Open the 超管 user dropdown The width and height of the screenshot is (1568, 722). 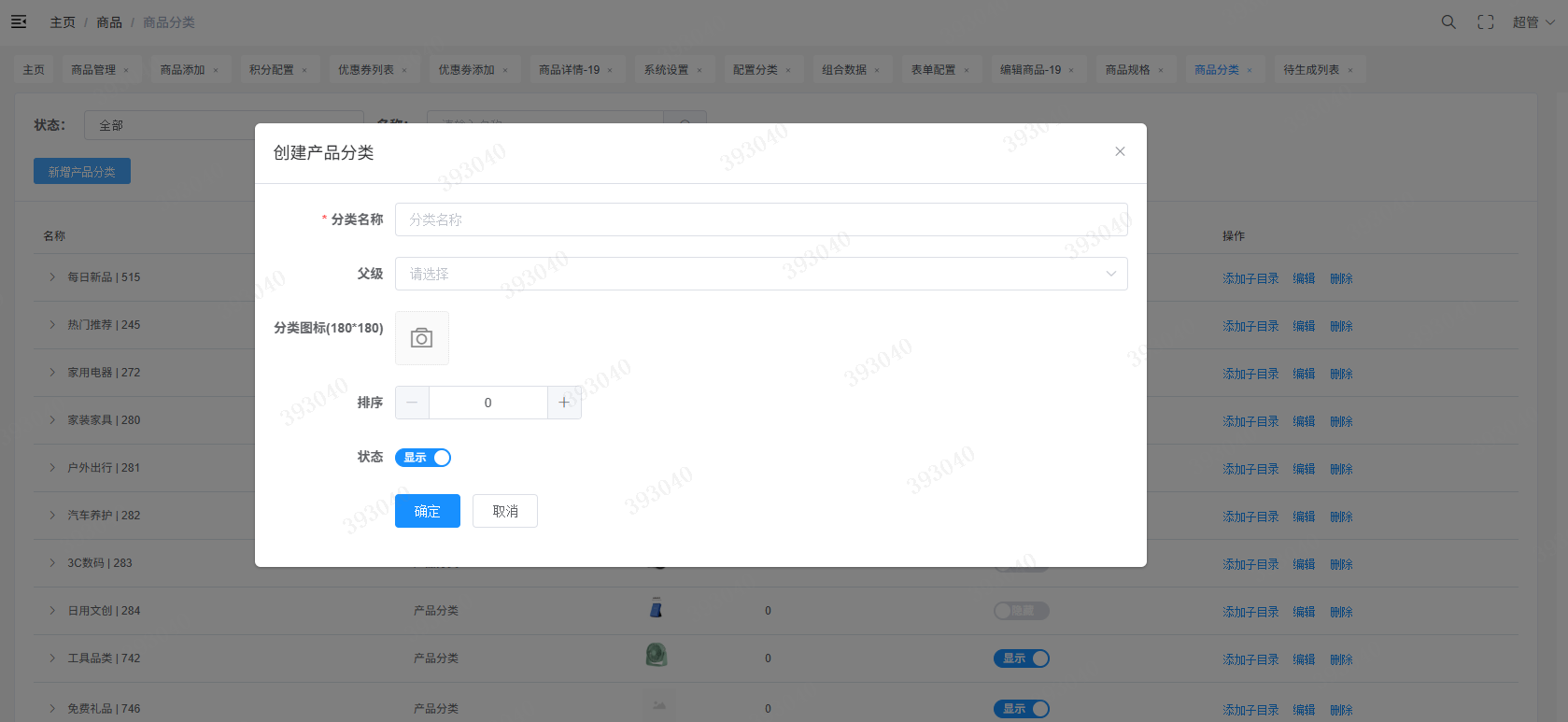click(1533, 21)
